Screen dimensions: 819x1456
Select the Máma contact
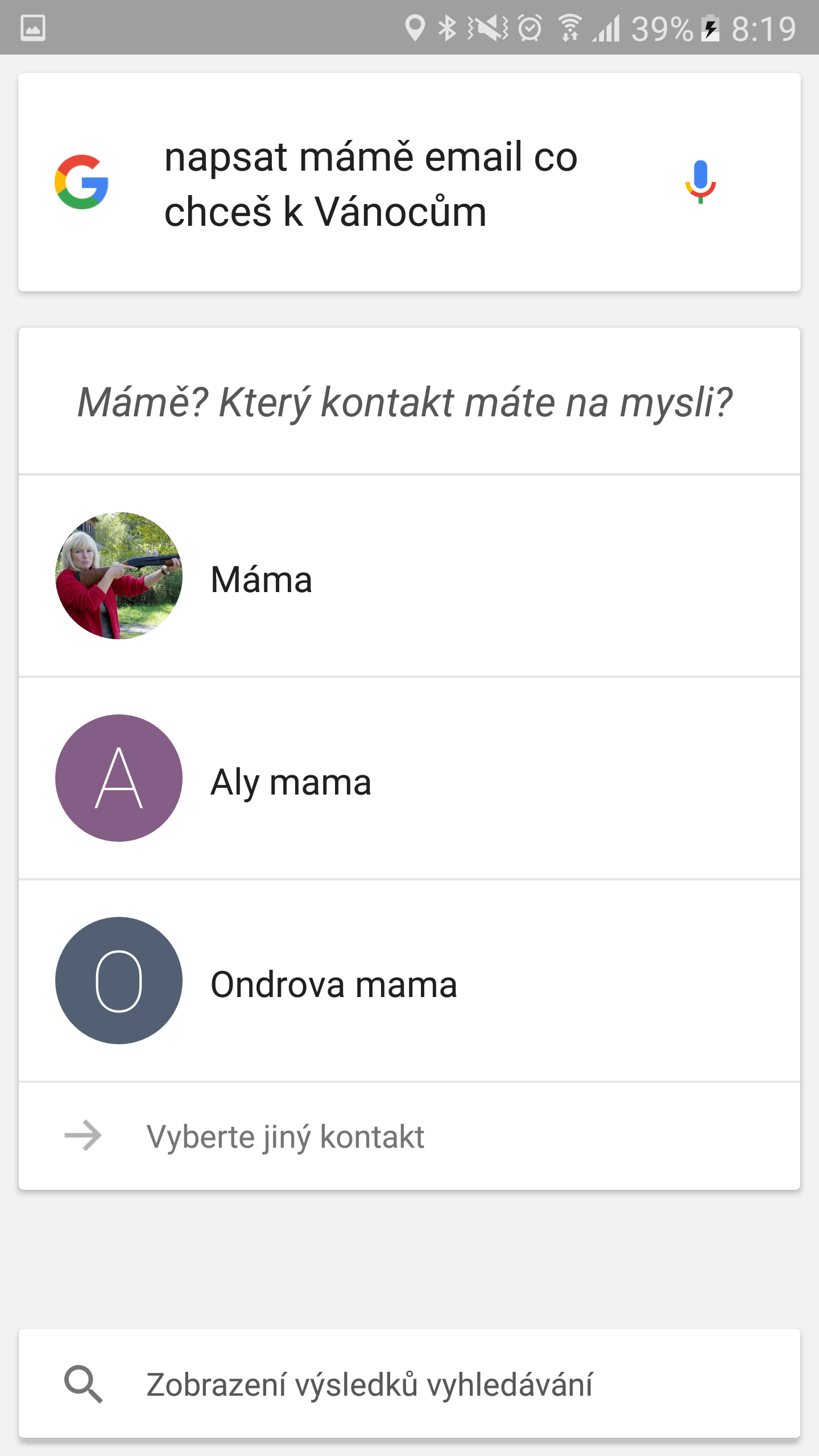click(x=262, y=580)
